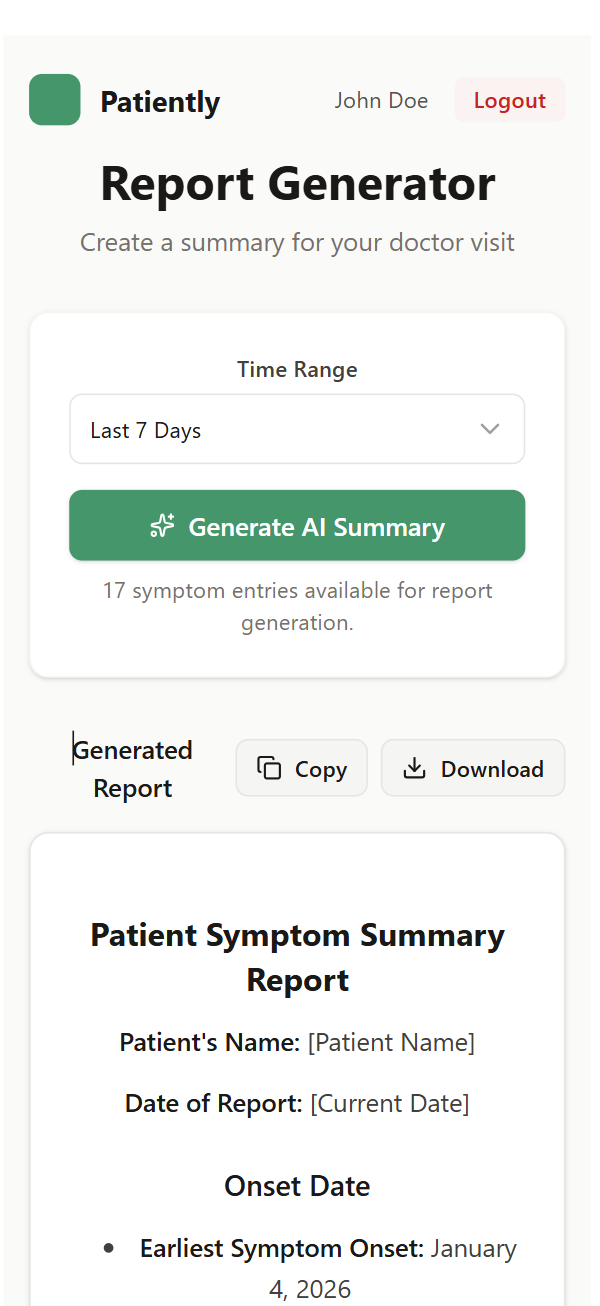Viewport: 600px width, 1306px height.
Task: Copy the generated report
Action: [302, 768]
